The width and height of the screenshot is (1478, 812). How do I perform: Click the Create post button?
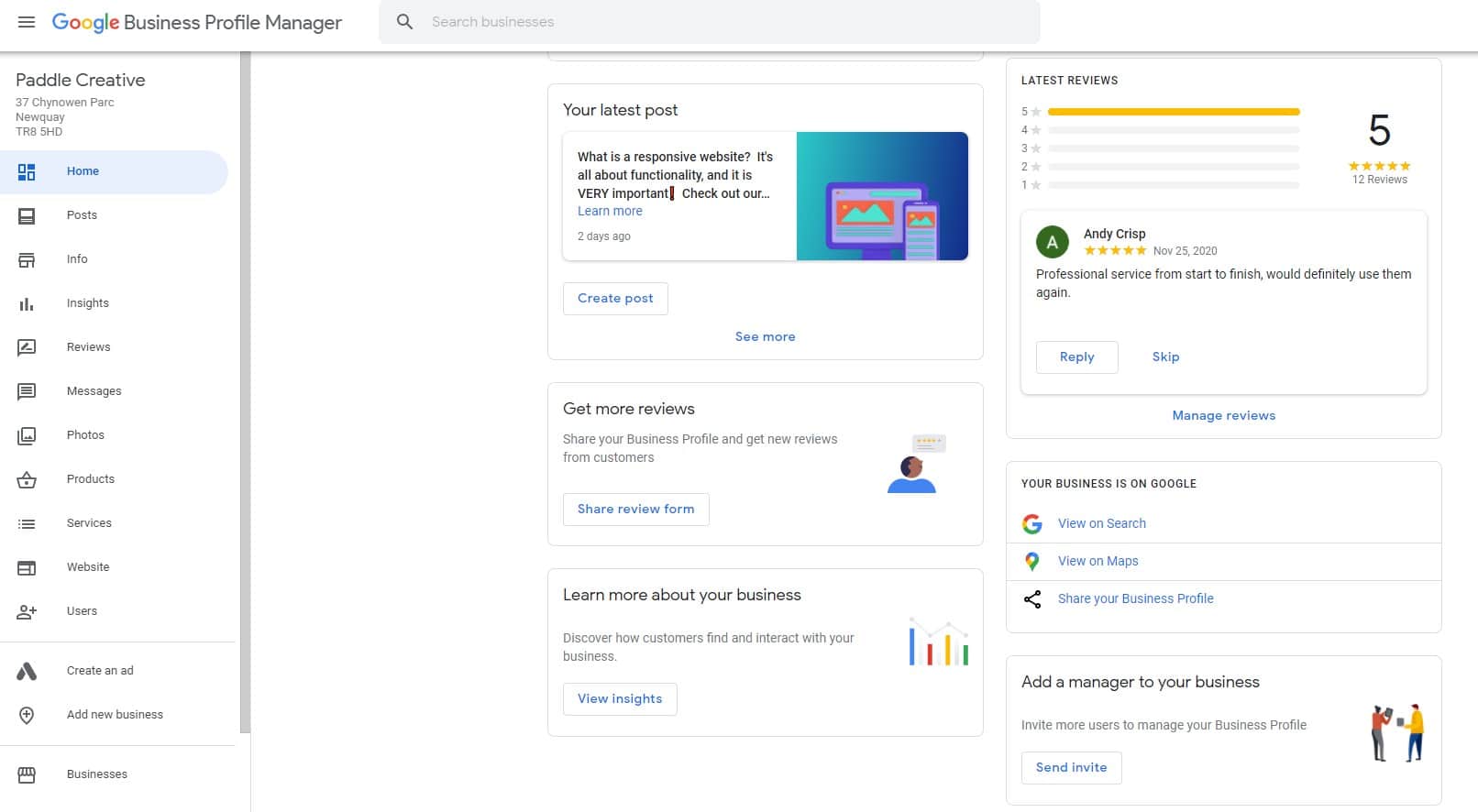pyautogui.click(x=615, y=299)
